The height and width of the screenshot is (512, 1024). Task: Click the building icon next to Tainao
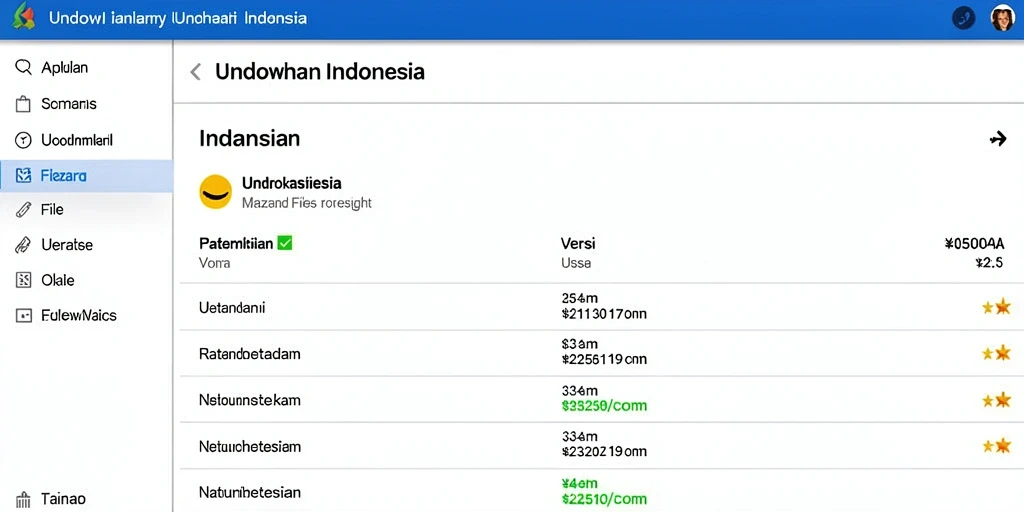click(23, 500)
